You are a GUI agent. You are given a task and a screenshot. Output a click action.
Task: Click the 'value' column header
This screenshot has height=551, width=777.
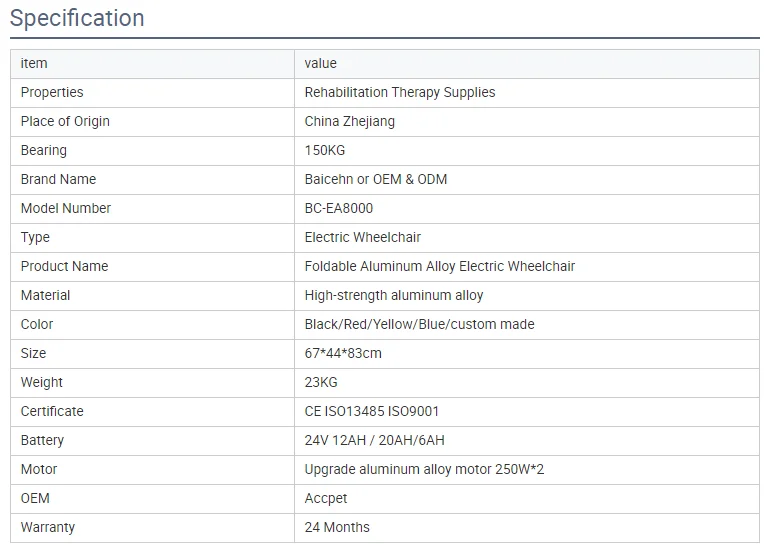click(x=320, y=63)
